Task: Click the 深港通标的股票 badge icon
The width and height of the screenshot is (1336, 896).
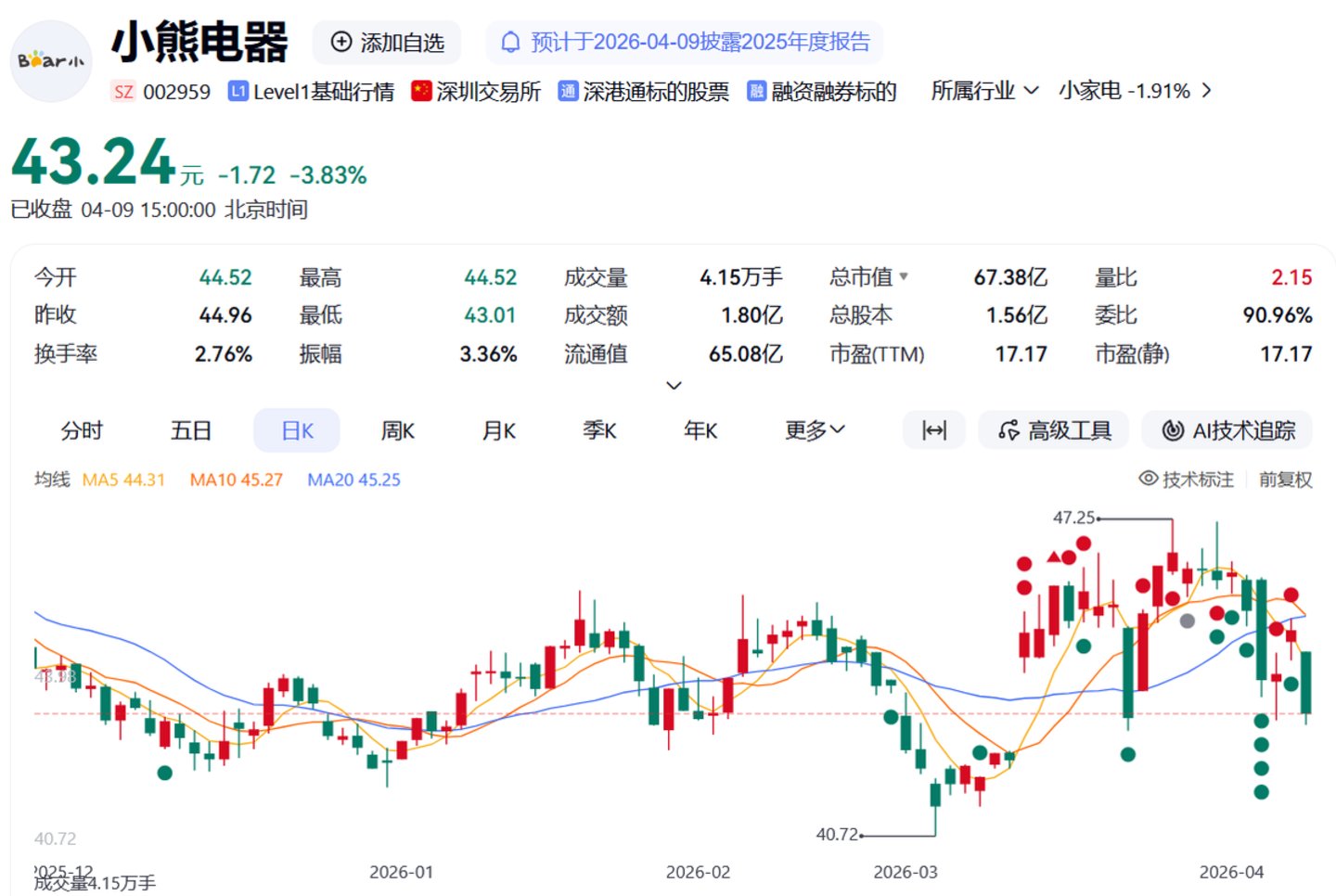Action: (568, 91)
